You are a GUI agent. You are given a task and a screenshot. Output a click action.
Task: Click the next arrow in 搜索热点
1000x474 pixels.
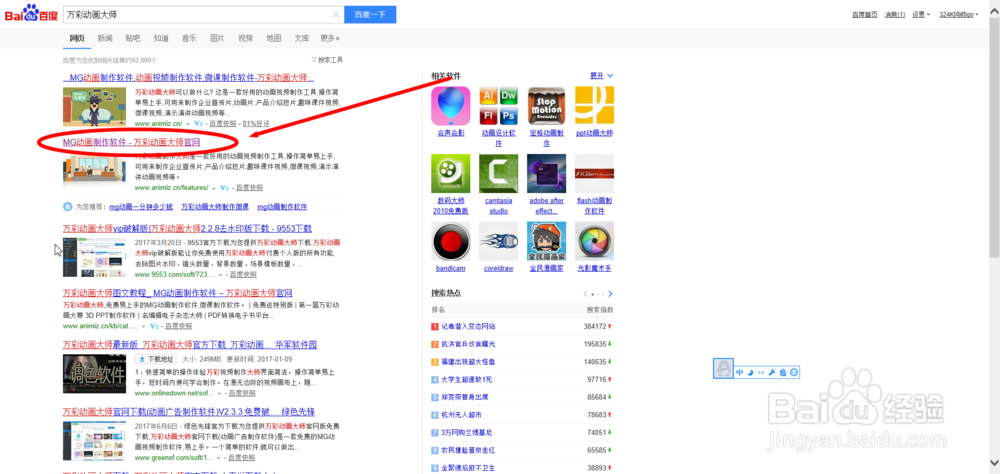pyautogui.click(x=610, y=294)
